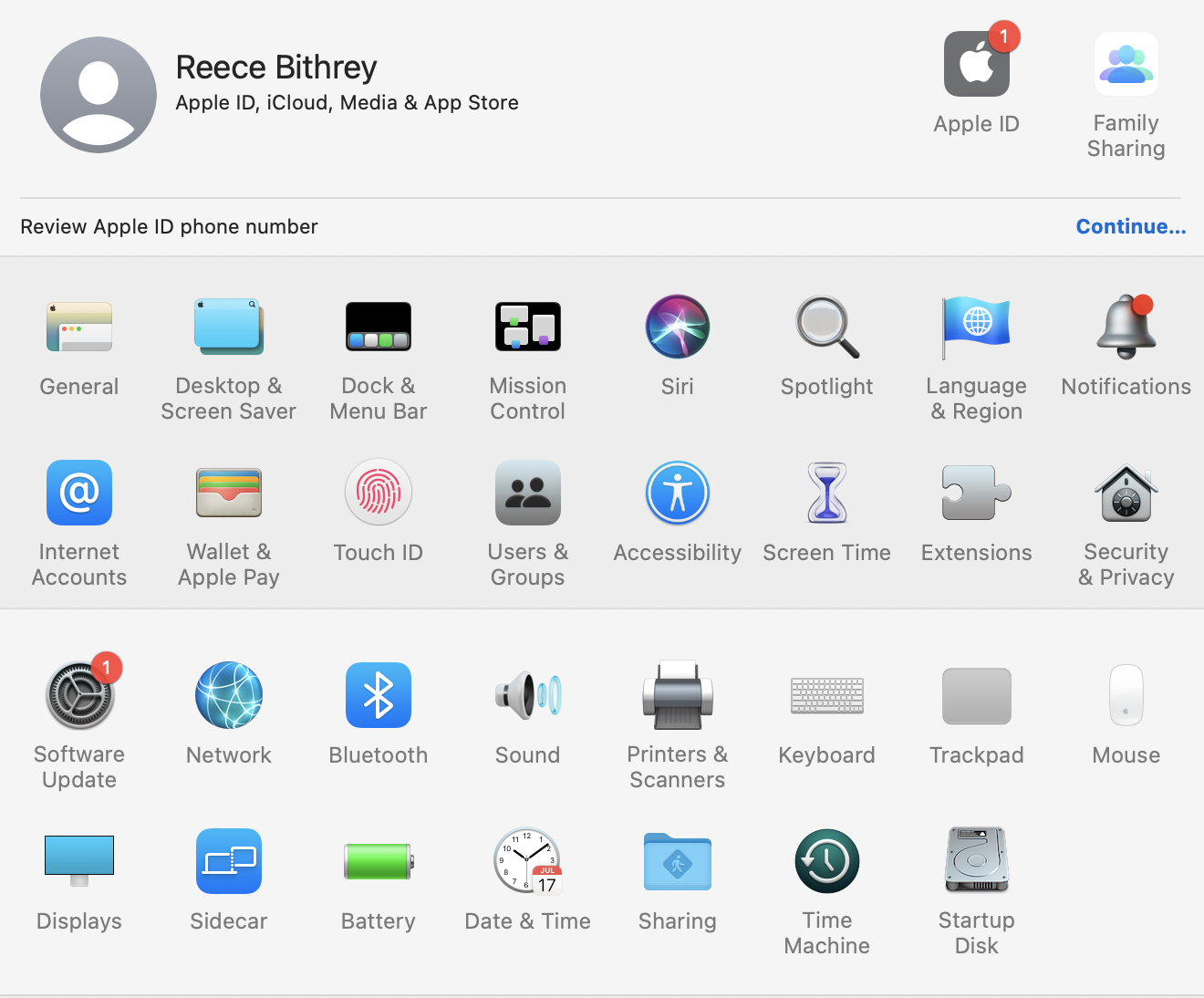The width and height of the screenshot is (1204, 998).
Task: Open Printers & Scanners settings
Action: click(678, 695)
